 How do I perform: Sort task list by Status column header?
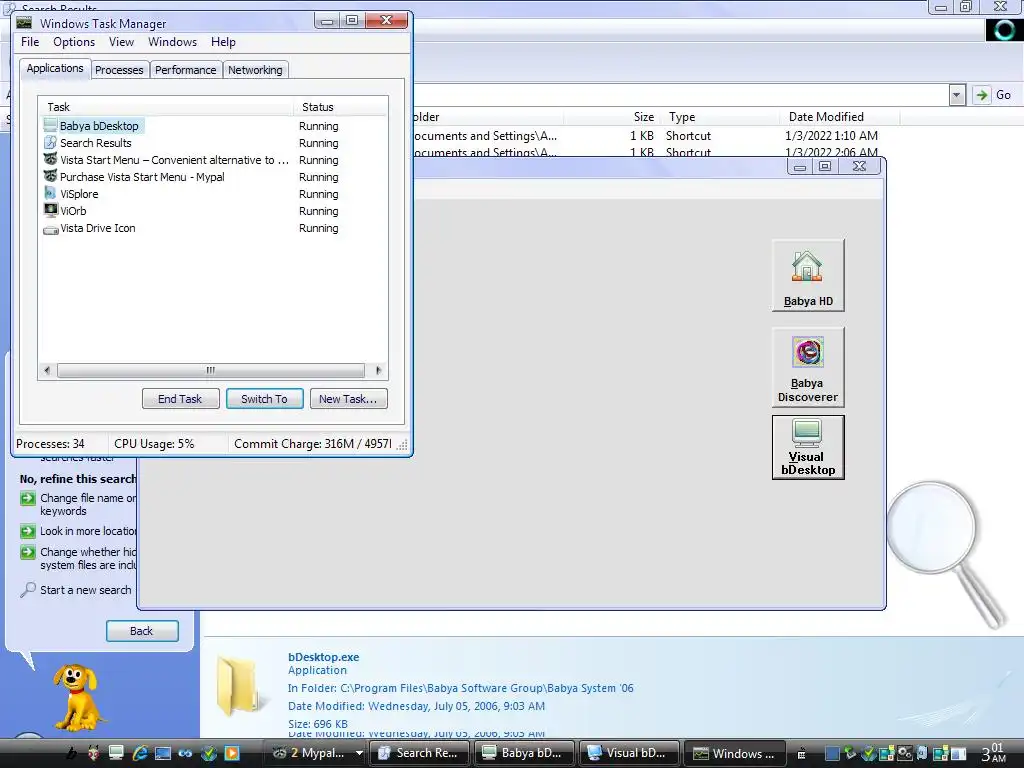(340, 107)
